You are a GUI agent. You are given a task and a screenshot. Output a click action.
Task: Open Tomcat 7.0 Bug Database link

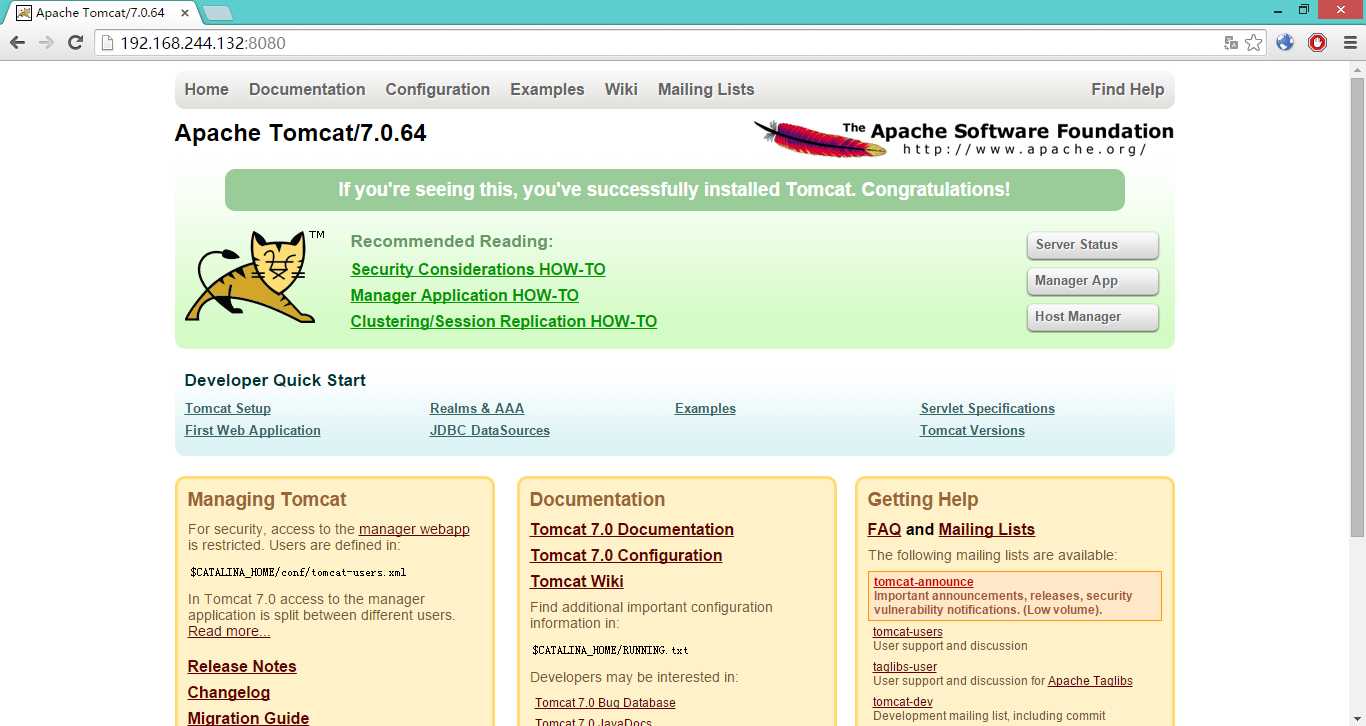click(605, 703)
